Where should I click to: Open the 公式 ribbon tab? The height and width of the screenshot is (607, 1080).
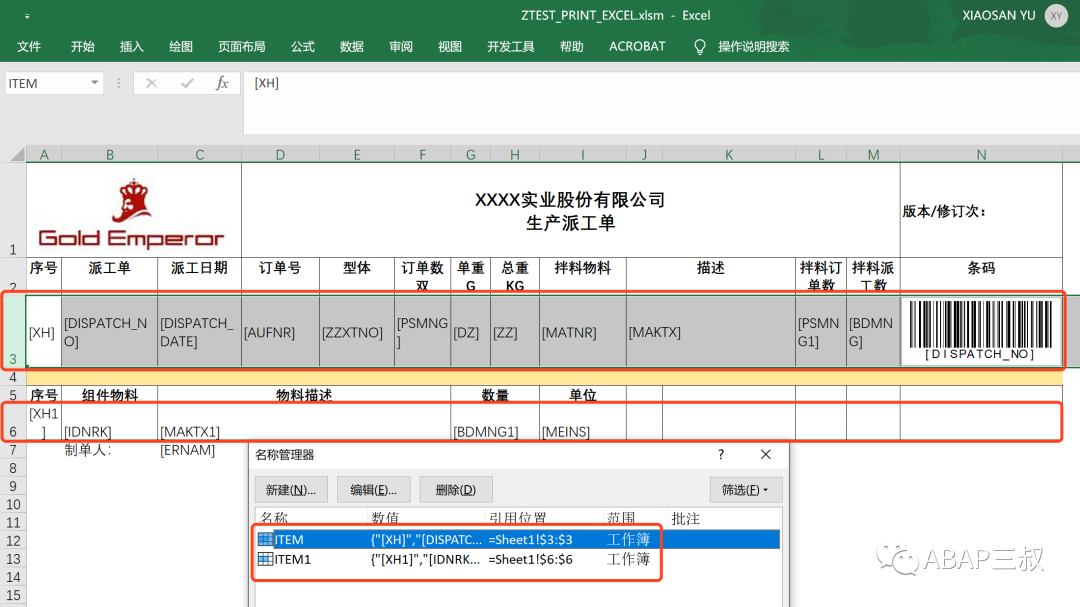(x=302, y=47)
